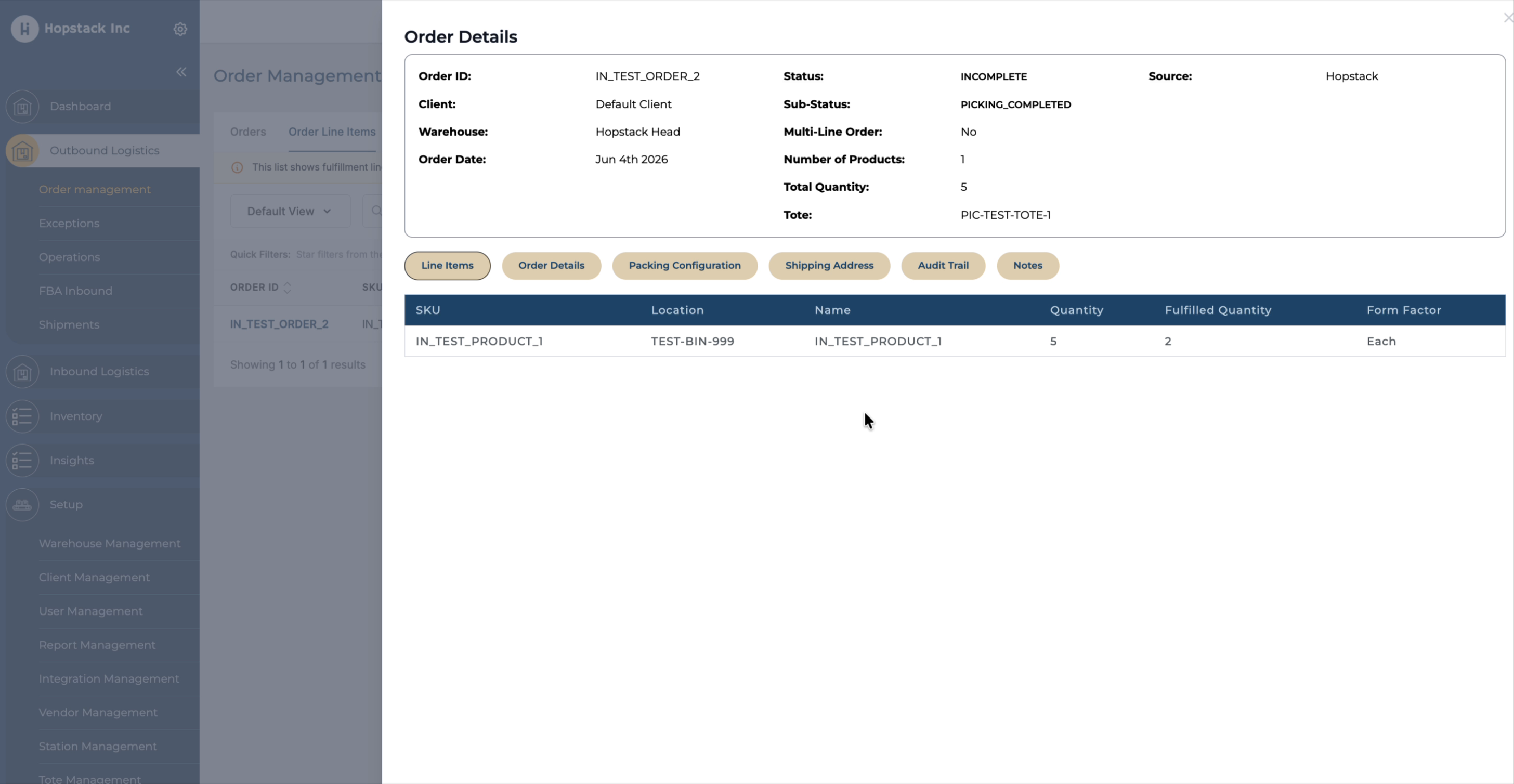Viewport: 1514px width, 784px height.
Task: Click the info icon beside fulfillment notice
Action: coord(237,167)
